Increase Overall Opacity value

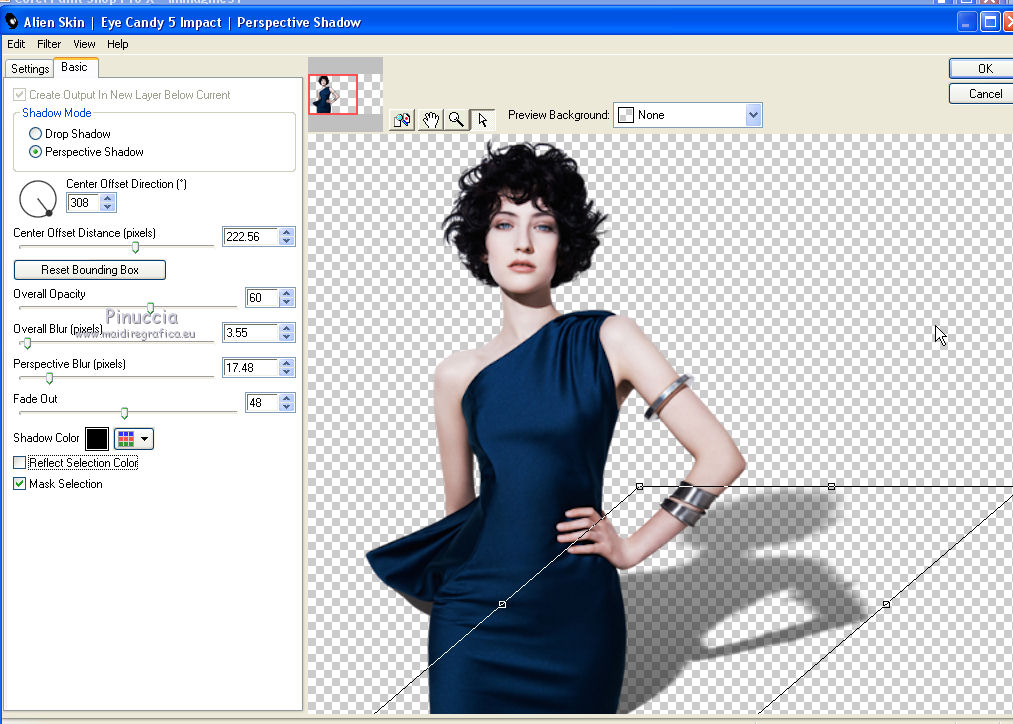[287, 293]
